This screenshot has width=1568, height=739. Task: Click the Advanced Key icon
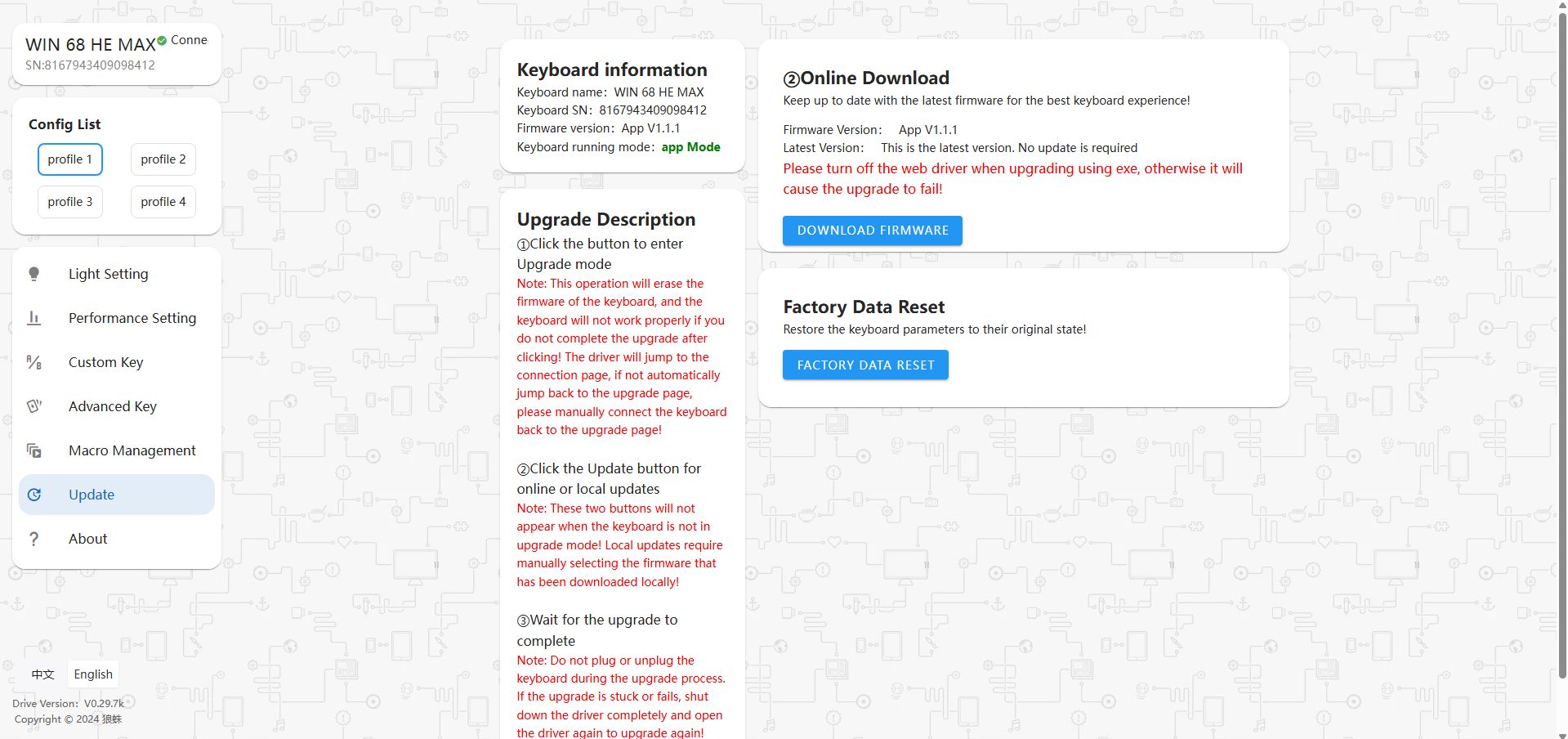(34, 406)
